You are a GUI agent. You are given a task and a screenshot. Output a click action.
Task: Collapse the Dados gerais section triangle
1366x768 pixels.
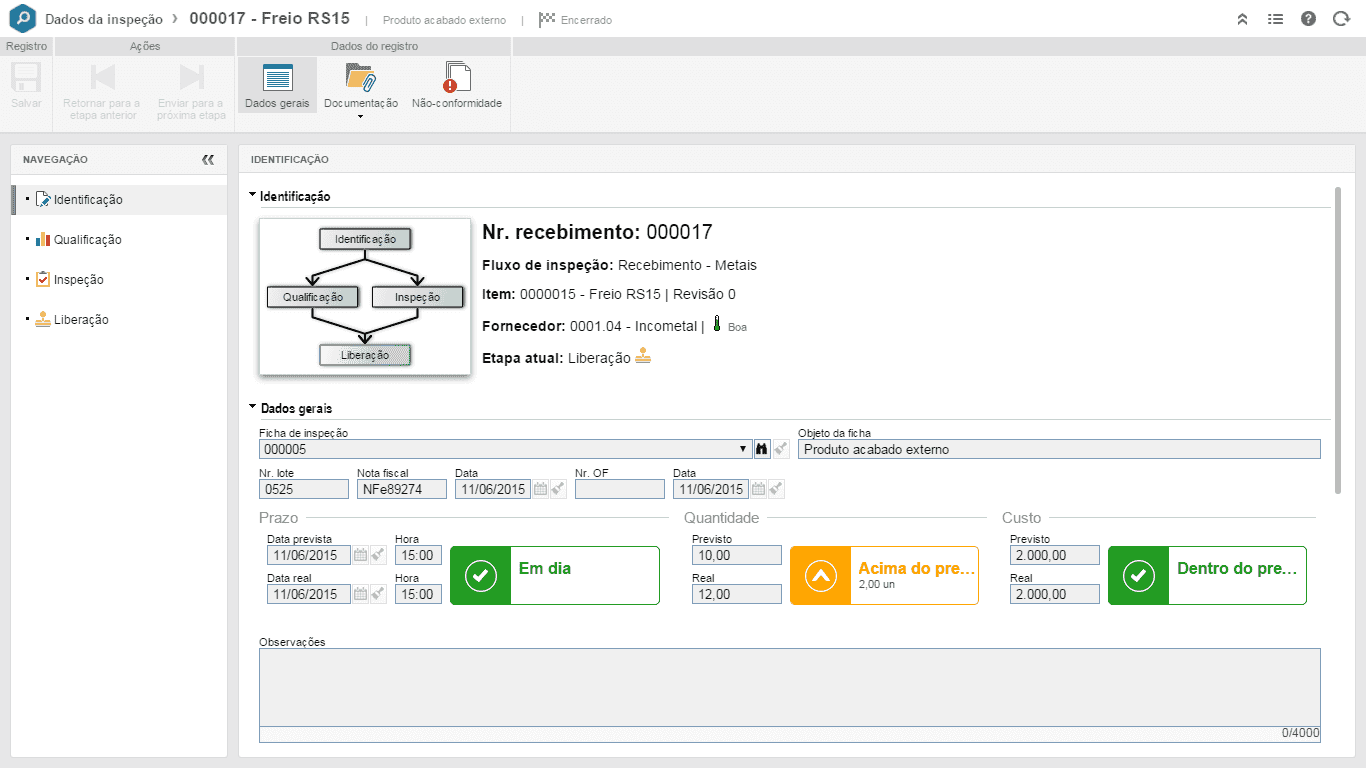tap(253, 407)
